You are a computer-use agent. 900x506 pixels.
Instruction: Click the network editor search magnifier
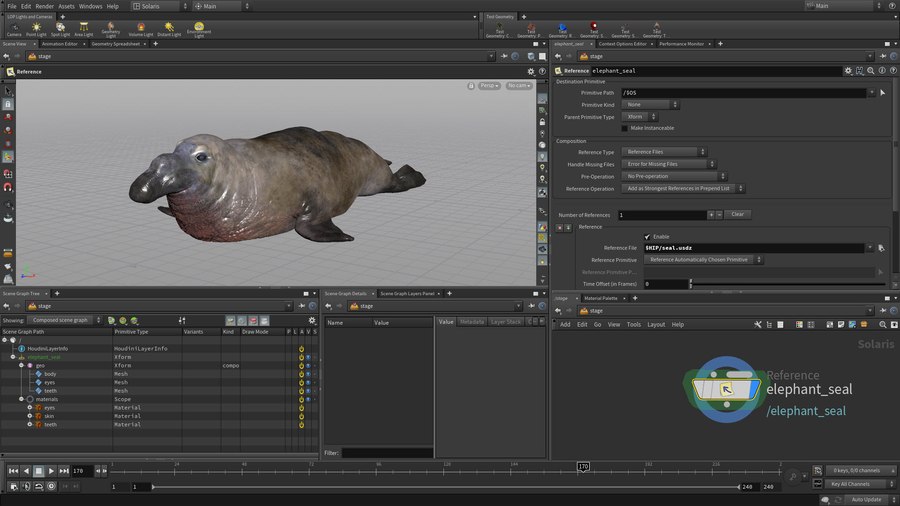pos(883,324)
